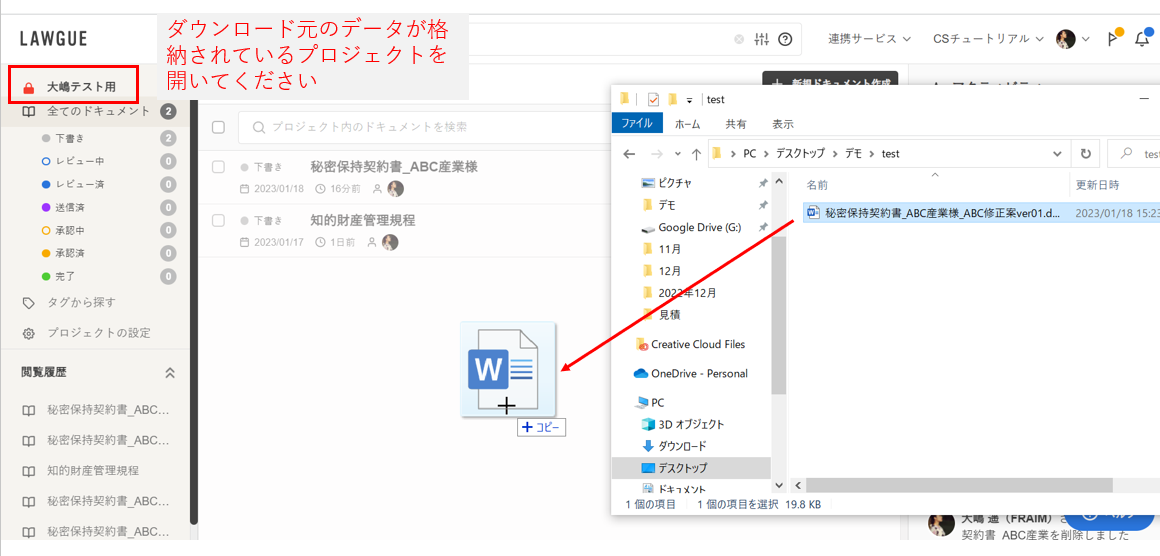Clear search with the X icon
Screen dimensions: 1160x556
point(739,39)
